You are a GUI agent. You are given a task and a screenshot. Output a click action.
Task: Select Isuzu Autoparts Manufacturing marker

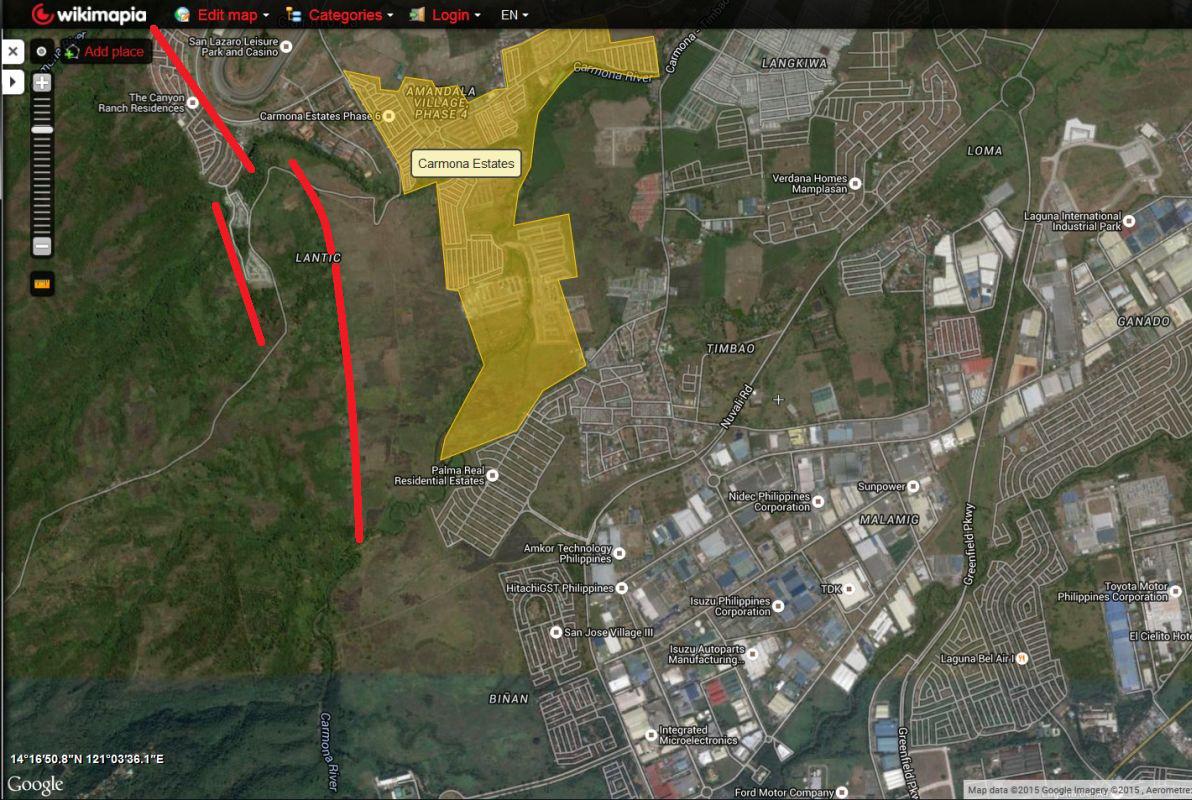753,654
